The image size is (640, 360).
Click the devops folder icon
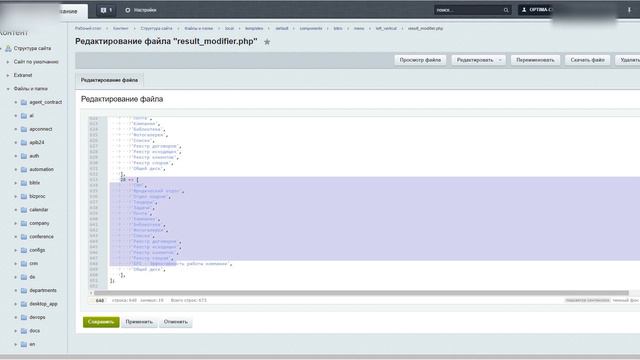point(24,317)
